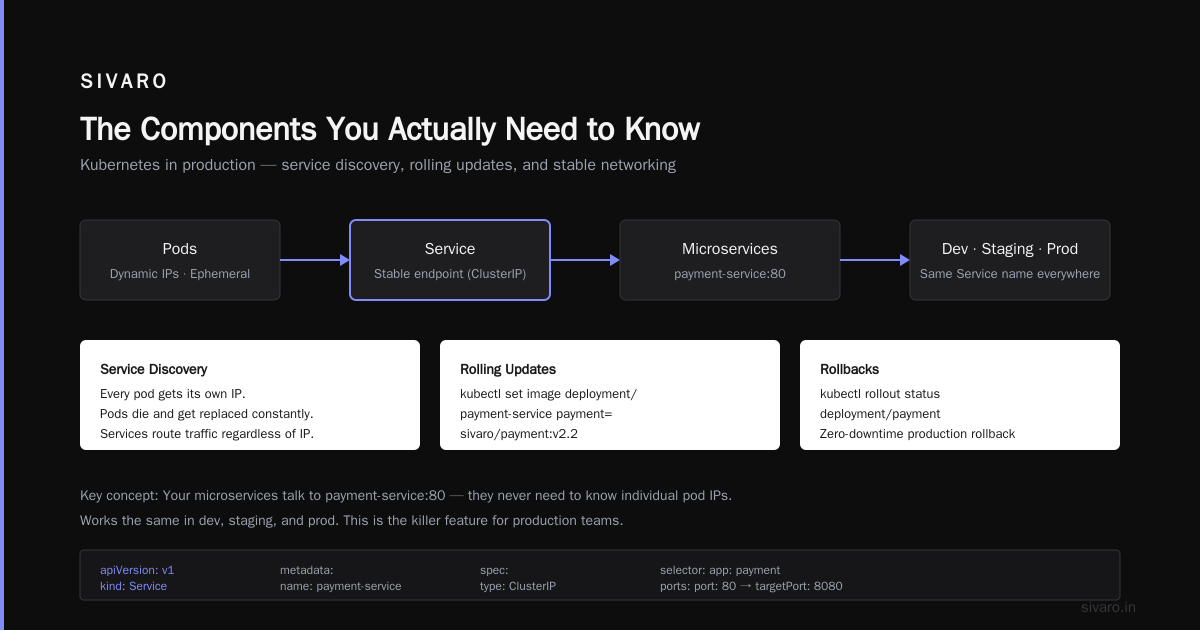Viewport: 1200px width, 630px height.
Task: Click 'kubectl set image deployment/' line
Action: click(548, 394)
